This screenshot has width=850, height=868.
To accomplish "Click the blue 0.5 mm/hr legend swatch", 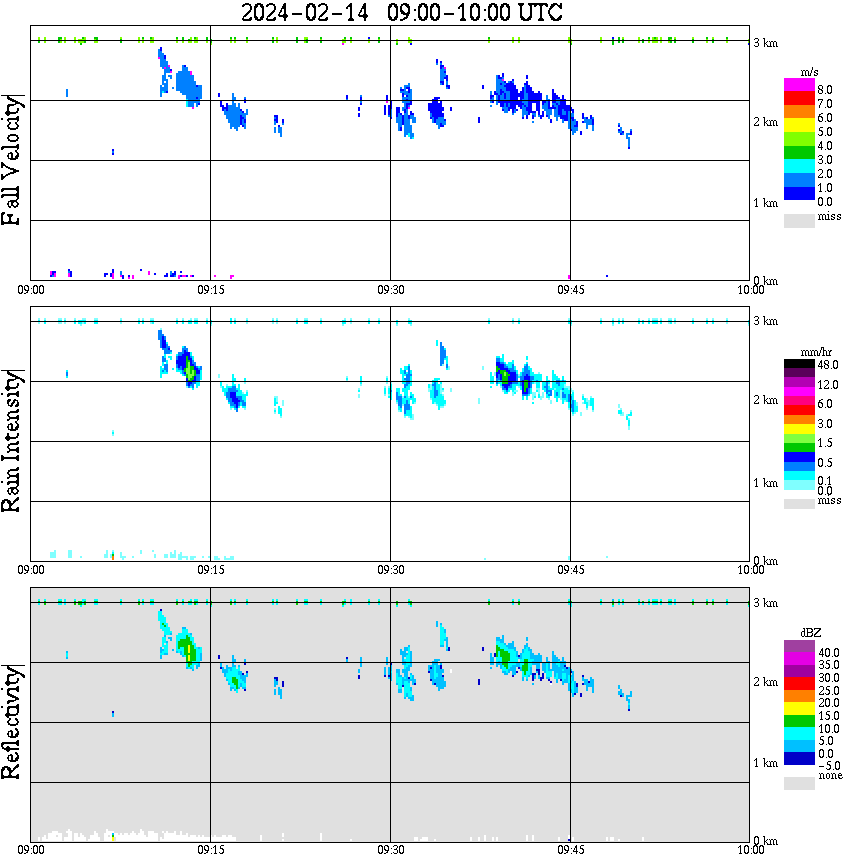I will (799, 458).
